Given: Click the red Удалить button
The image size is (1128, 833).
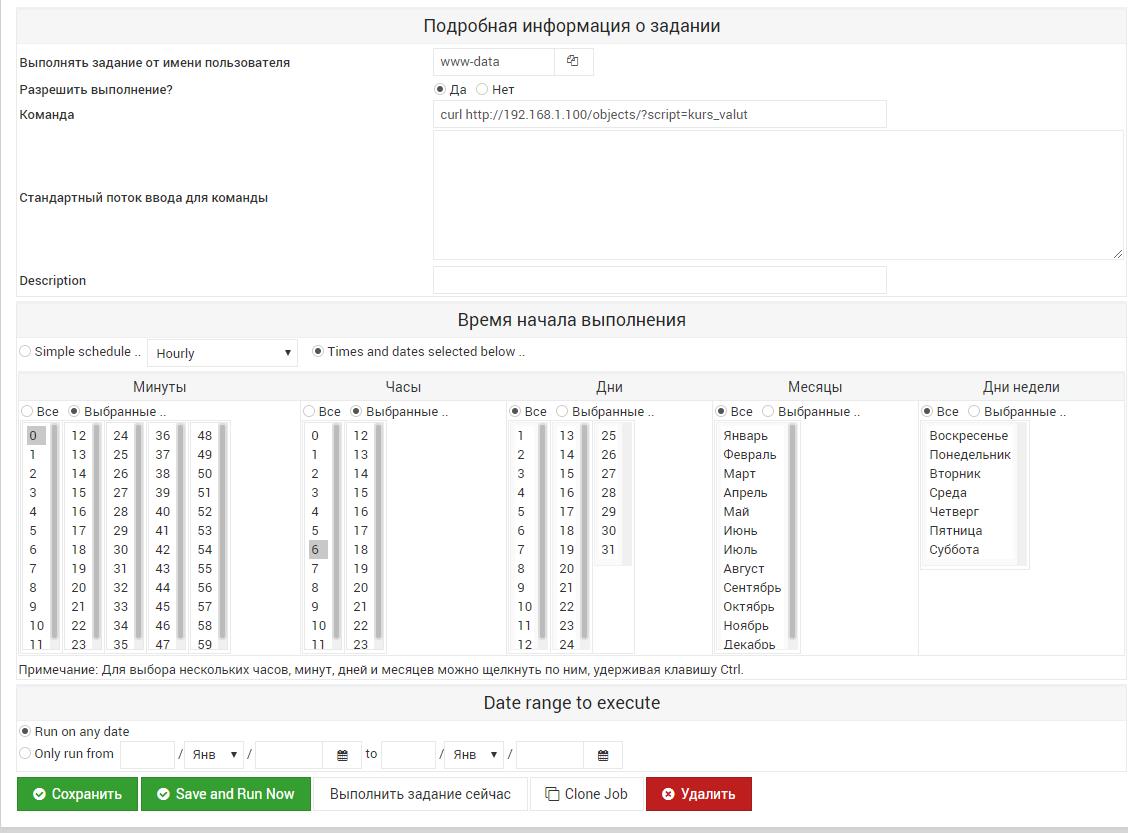Looking at the screenshot, I should tap(699, 794).
